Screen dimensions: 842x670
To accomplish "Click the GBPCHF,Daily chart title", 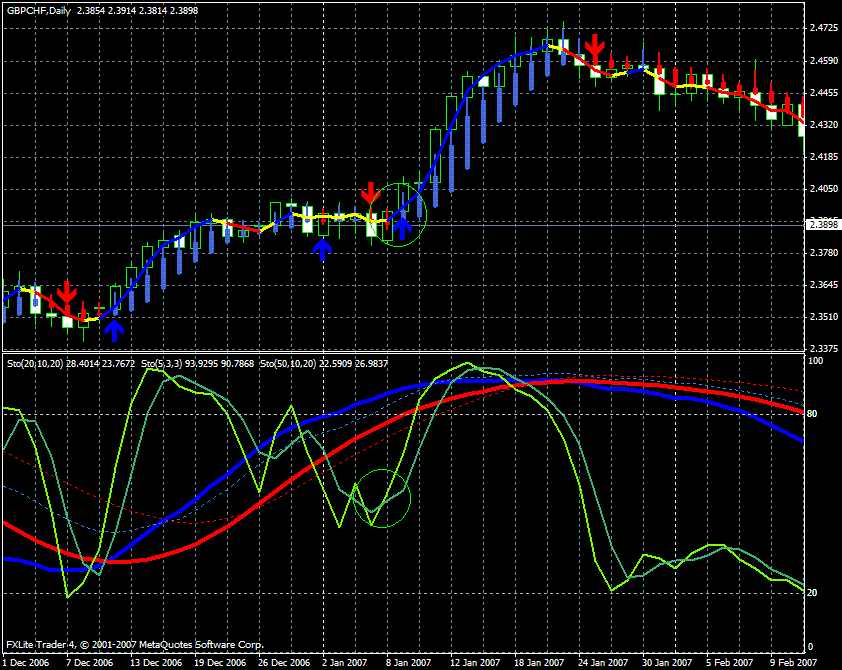I will pyautogui.click(x=39, y=10).
